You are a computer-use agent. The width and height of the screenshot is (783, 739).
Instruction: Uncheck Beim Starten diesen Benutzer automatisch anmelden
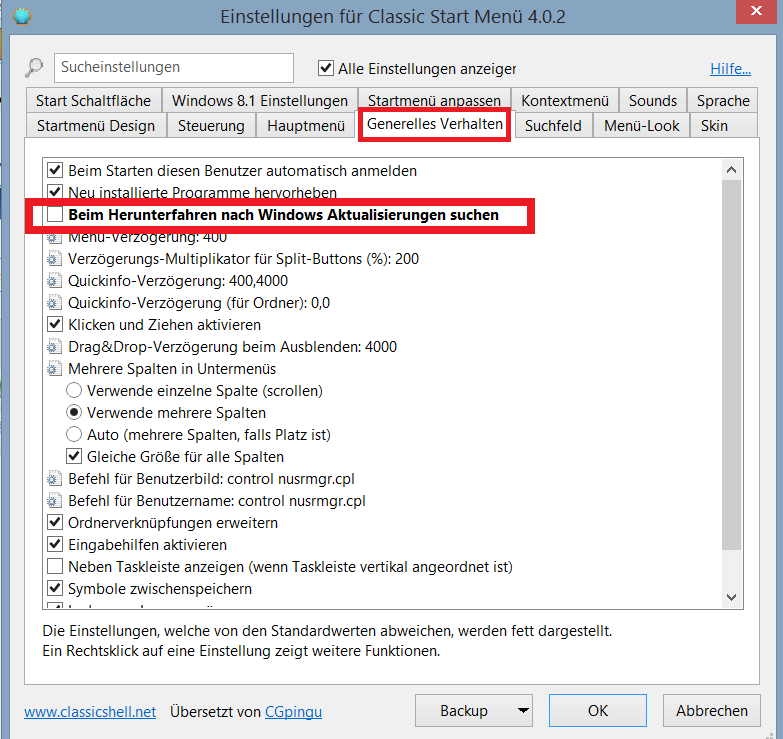click(x=55, y=170)
